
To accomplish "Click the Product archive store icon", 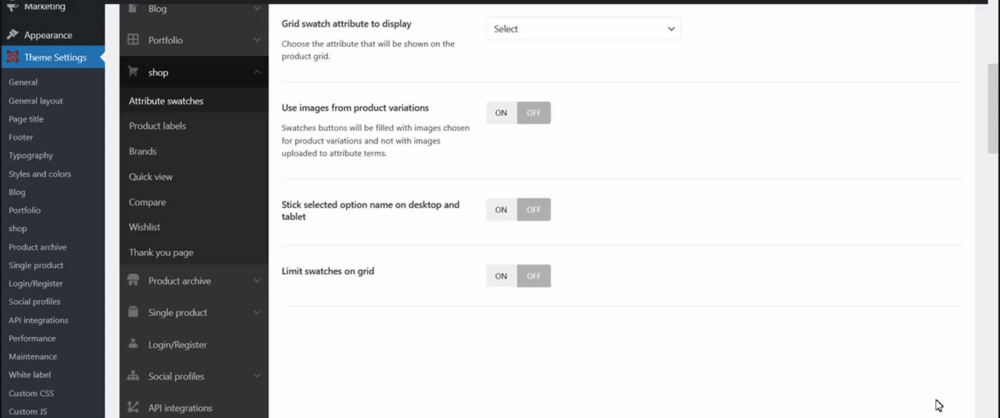I will coord(133,281).
